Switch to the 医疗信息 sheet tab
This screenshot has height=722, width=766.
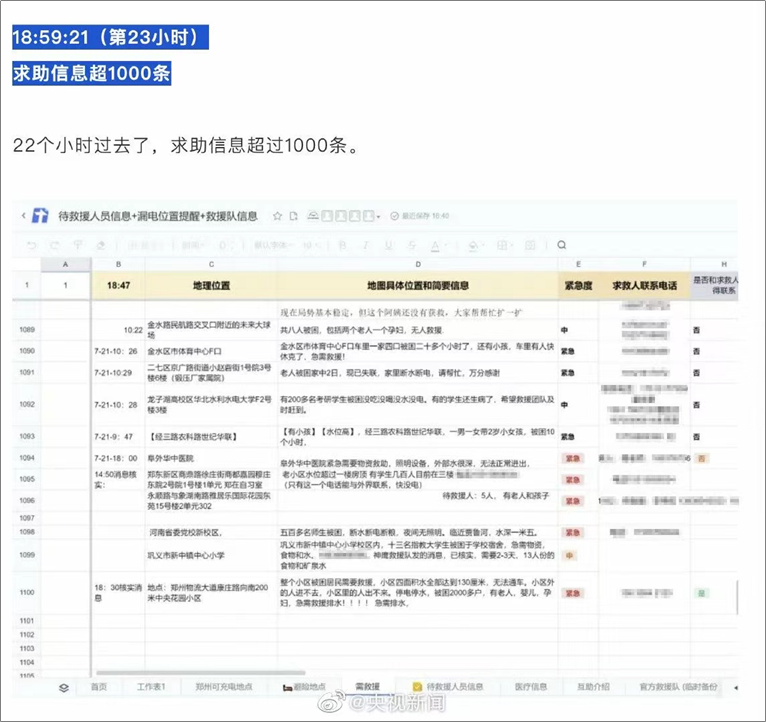[531, 687]
